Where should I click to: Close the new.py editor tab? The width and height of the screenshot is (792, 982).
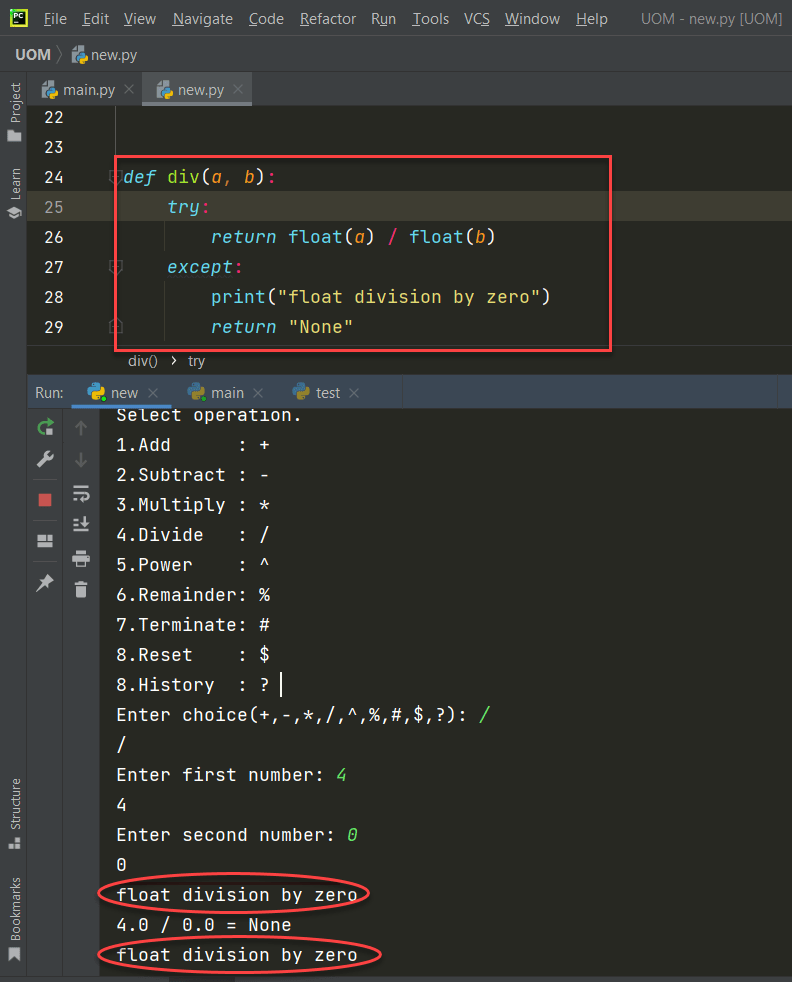pyautogui.click(x=238, y=90)
